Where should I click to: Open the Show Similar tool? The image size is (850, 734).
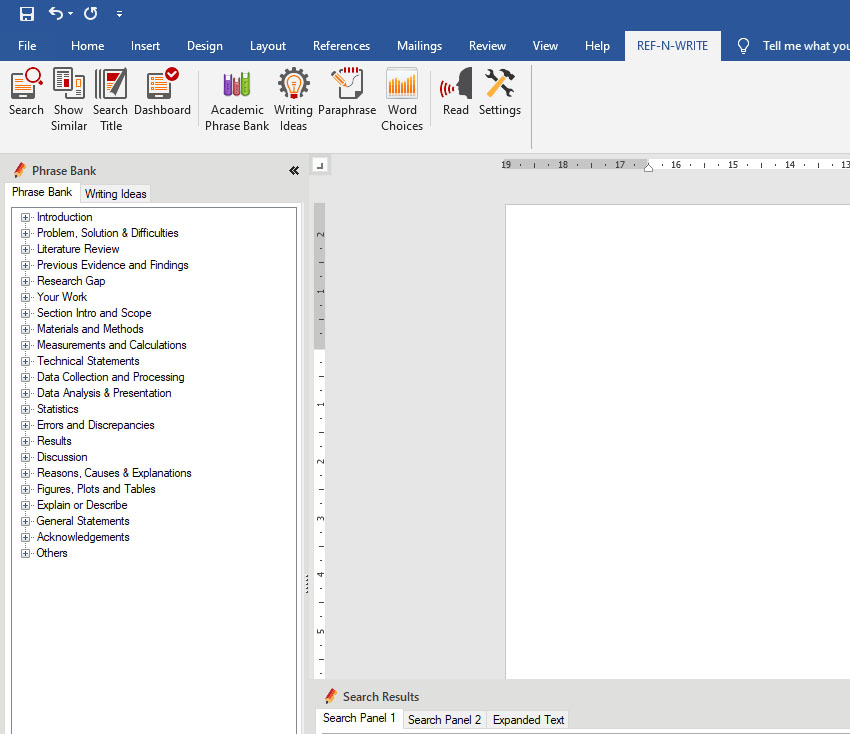point(68,98)
